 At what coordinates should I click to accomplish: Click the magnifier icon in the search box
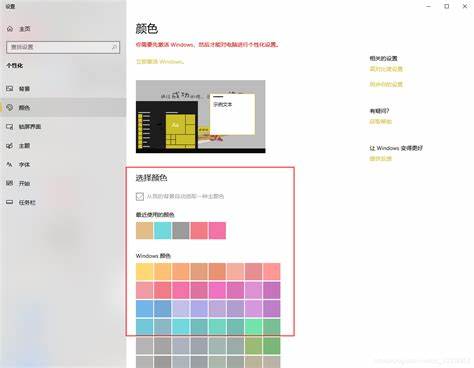coord(114,47)
